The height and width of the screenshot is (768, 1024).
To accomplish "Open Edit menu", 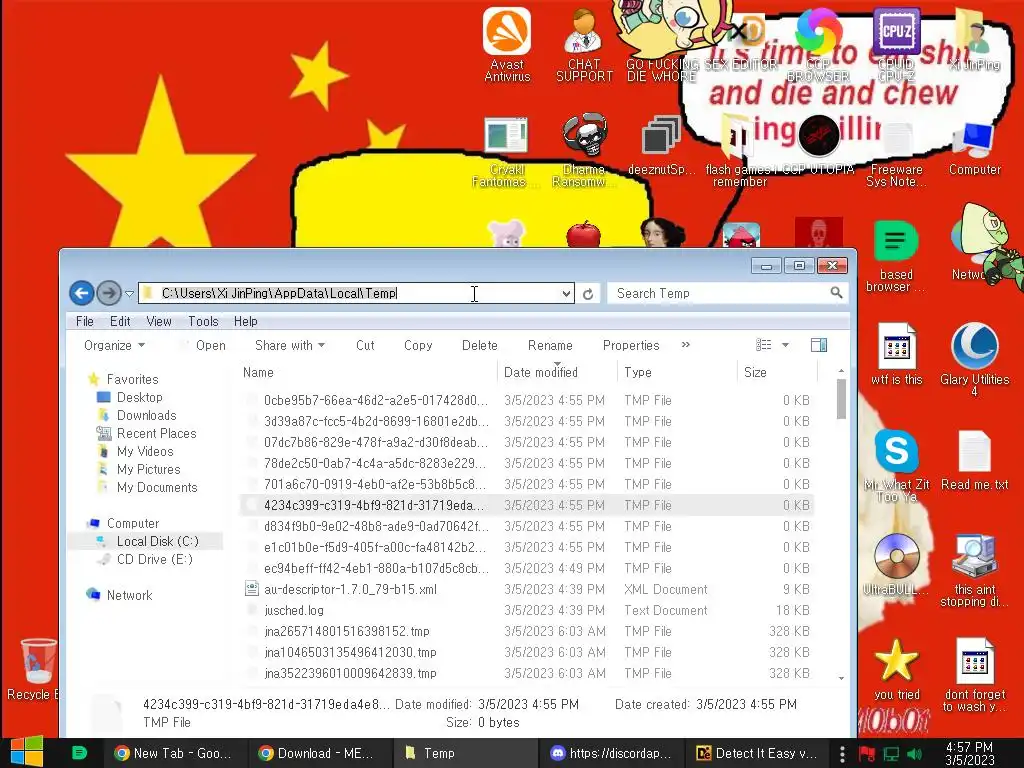I will (x=120, y=321).
